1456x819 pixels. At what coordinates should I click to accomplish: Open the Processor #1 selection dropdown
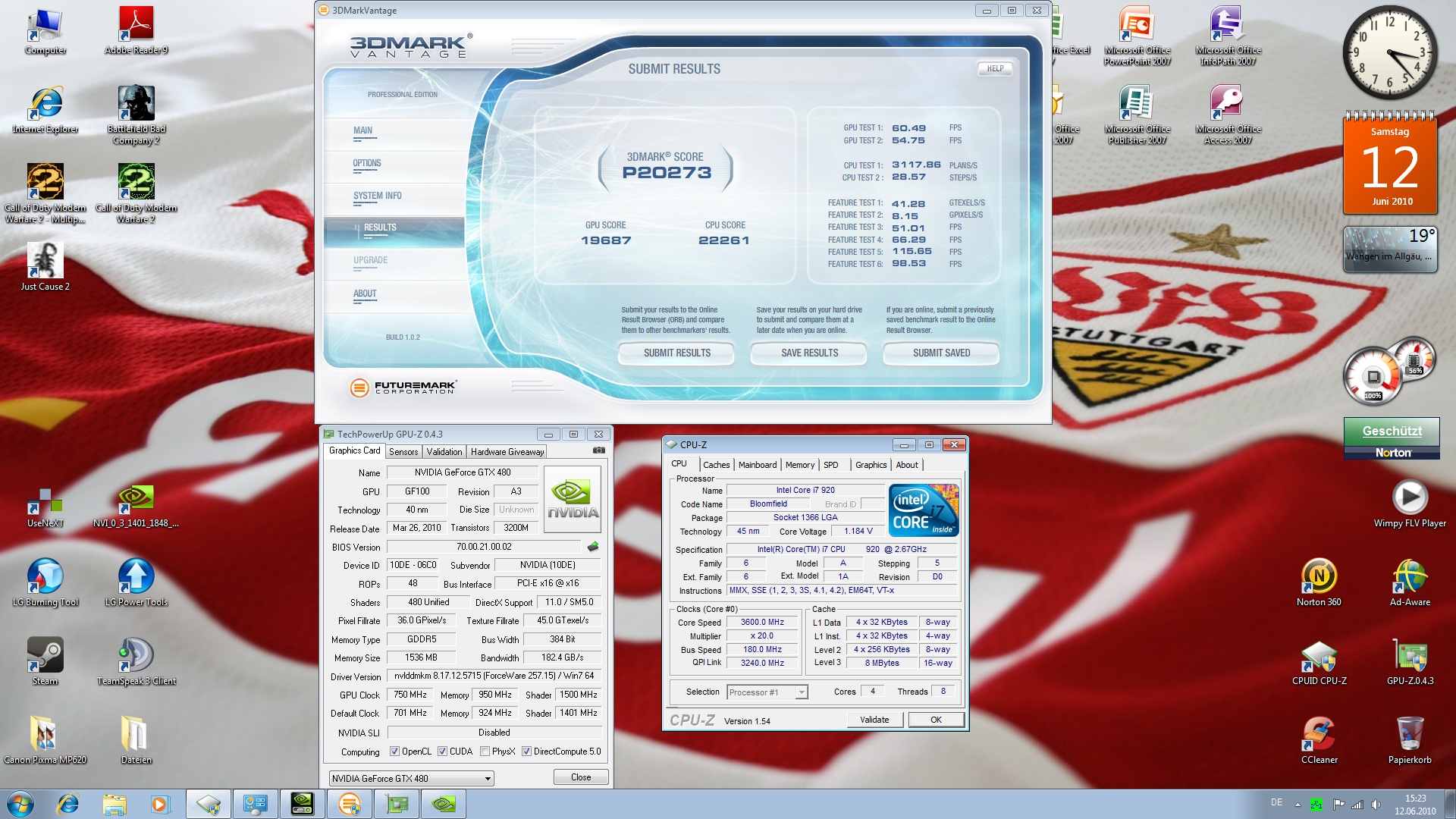tap(767, 692)
